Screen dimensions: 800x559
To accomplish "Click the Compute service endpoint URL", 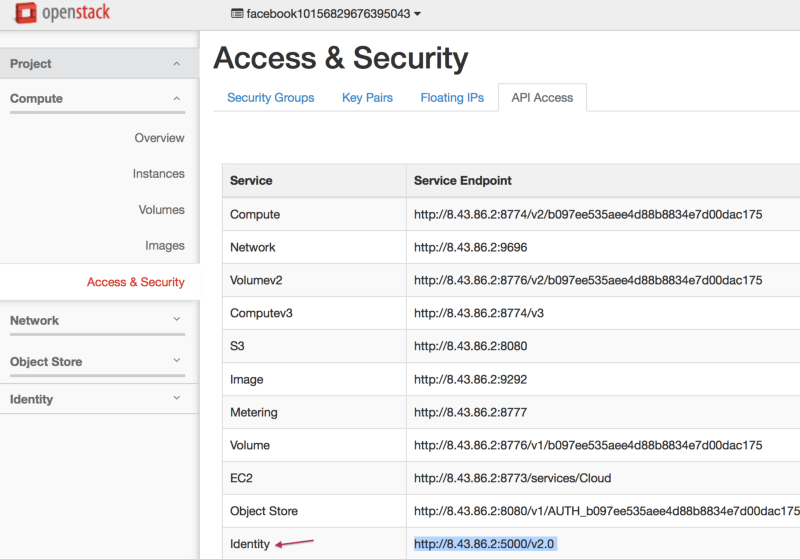I will (x=588, y=214).
